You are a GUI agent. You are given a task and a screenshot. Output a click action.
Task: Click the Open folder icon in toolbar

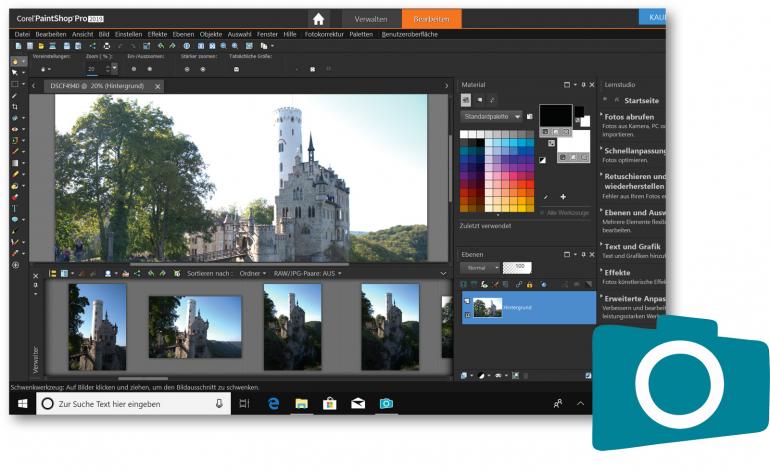pyautogui.click(x=41, y=46)
